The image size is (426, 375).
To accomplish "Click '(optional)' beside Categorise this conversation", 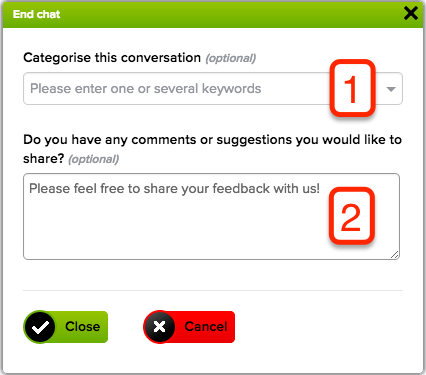I will pyautogui.click(x=231, y=58).
